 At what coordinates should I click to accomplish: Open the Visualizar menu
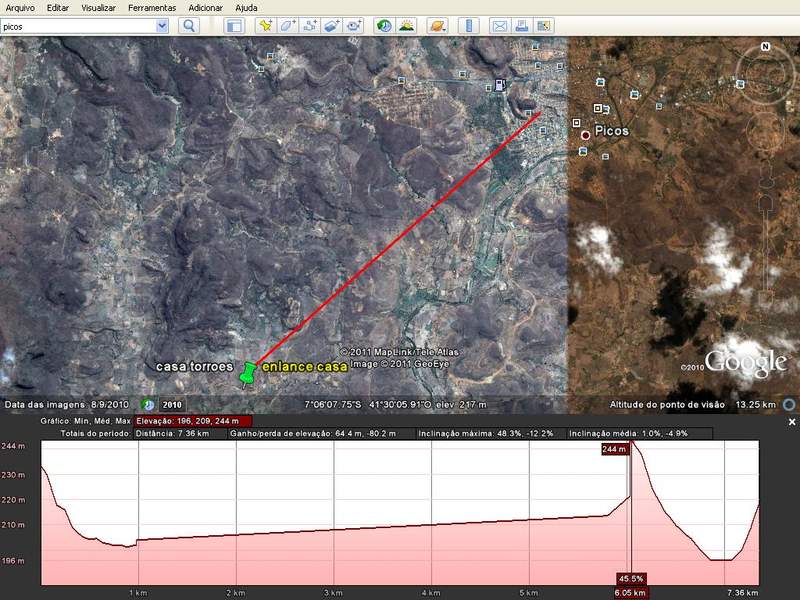click(98, 8)
